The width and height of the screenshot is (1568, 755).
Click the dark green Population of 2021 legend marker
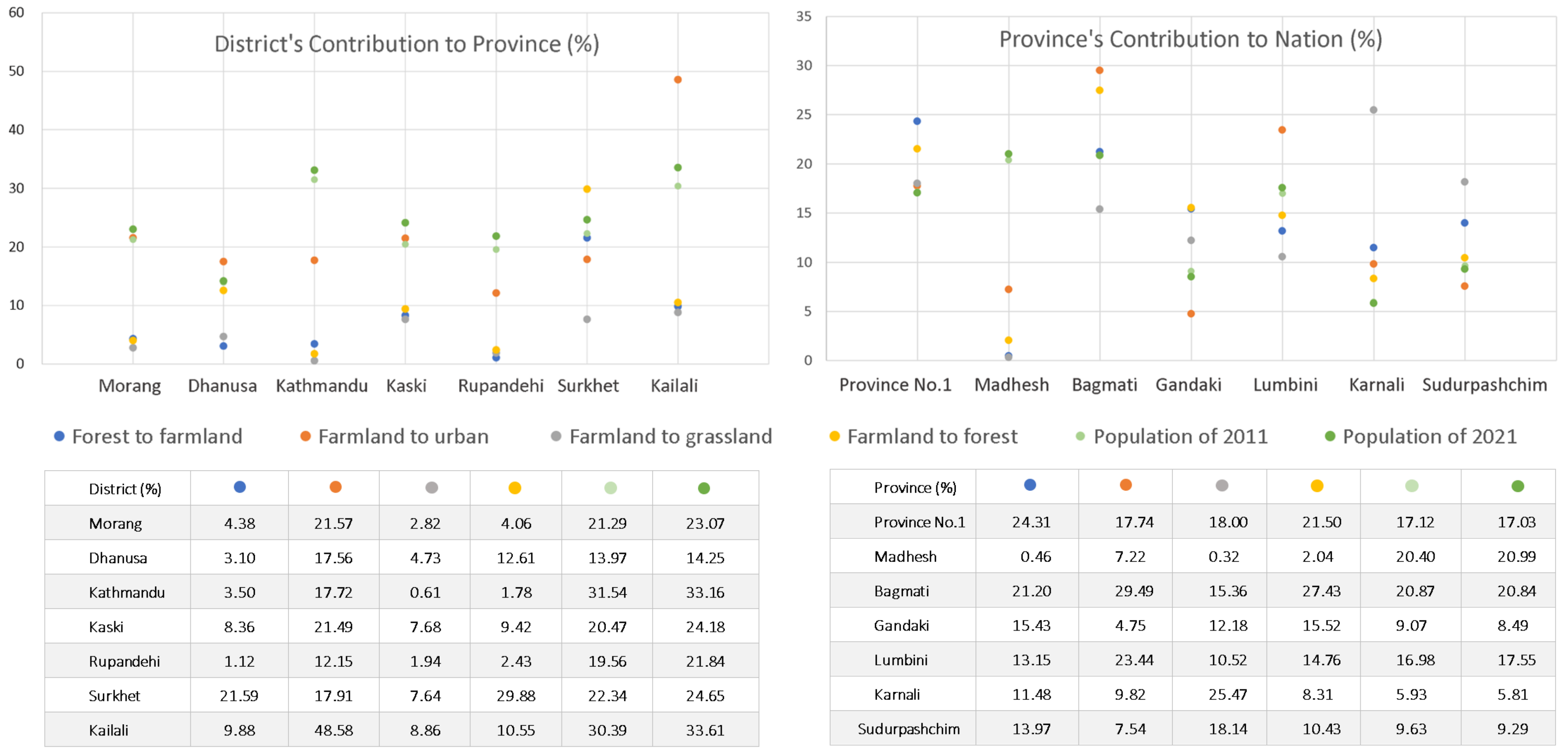click(x=1330, y=436)
